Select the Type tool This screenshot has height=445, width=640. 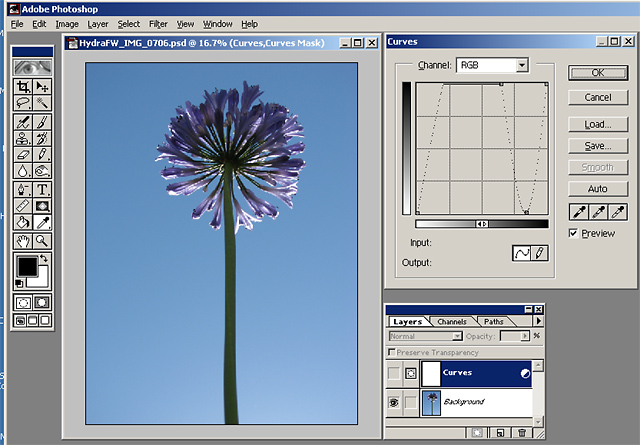point(43,189)
